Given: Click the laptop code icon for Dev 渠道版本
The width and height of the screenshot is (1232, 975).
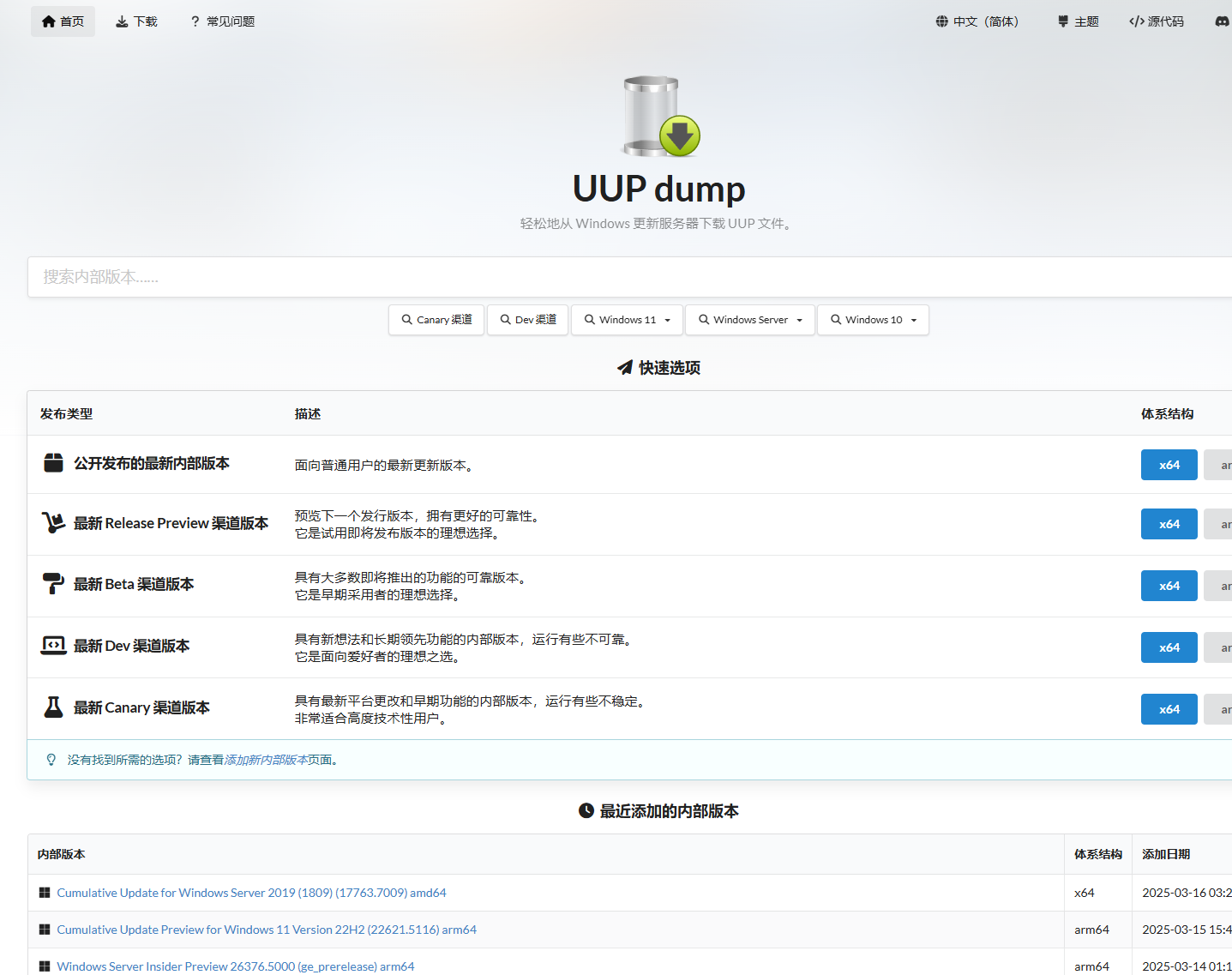Looking at the screenshot, I should point(53,646).
